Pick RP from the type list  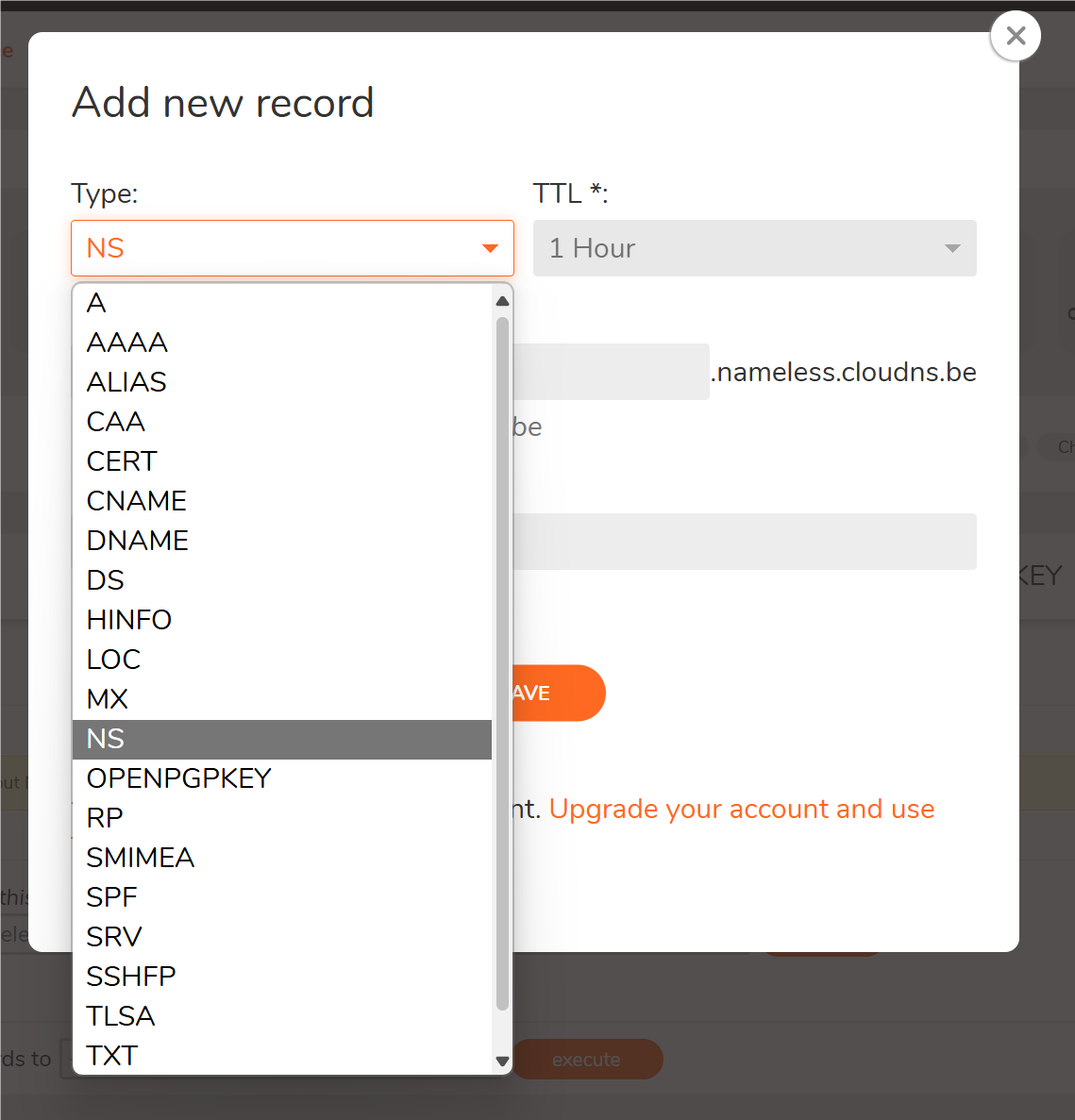coord(282,818)
